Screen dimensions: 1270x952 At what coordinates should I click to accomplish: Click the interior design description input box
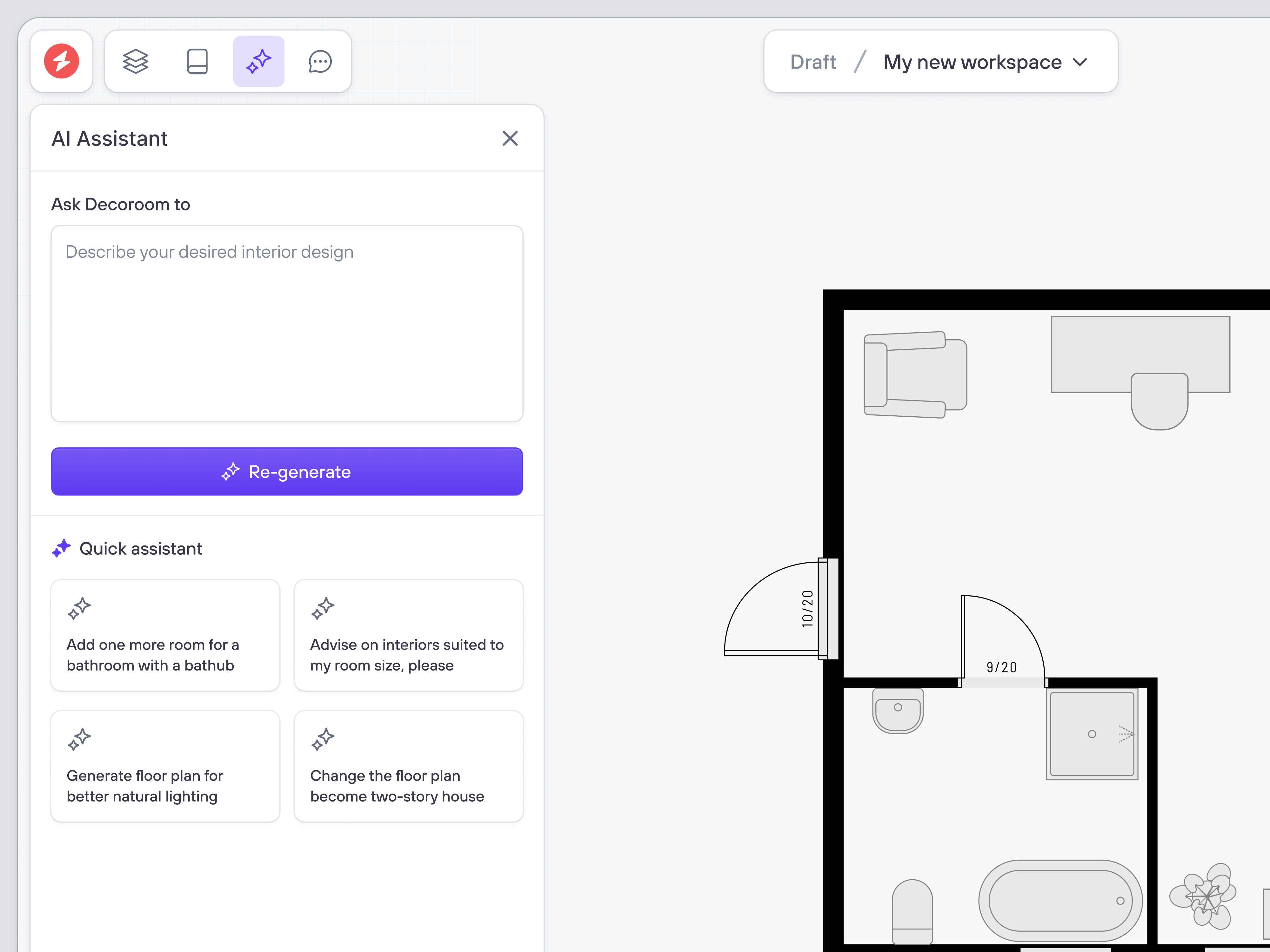(x=286, y=324)
